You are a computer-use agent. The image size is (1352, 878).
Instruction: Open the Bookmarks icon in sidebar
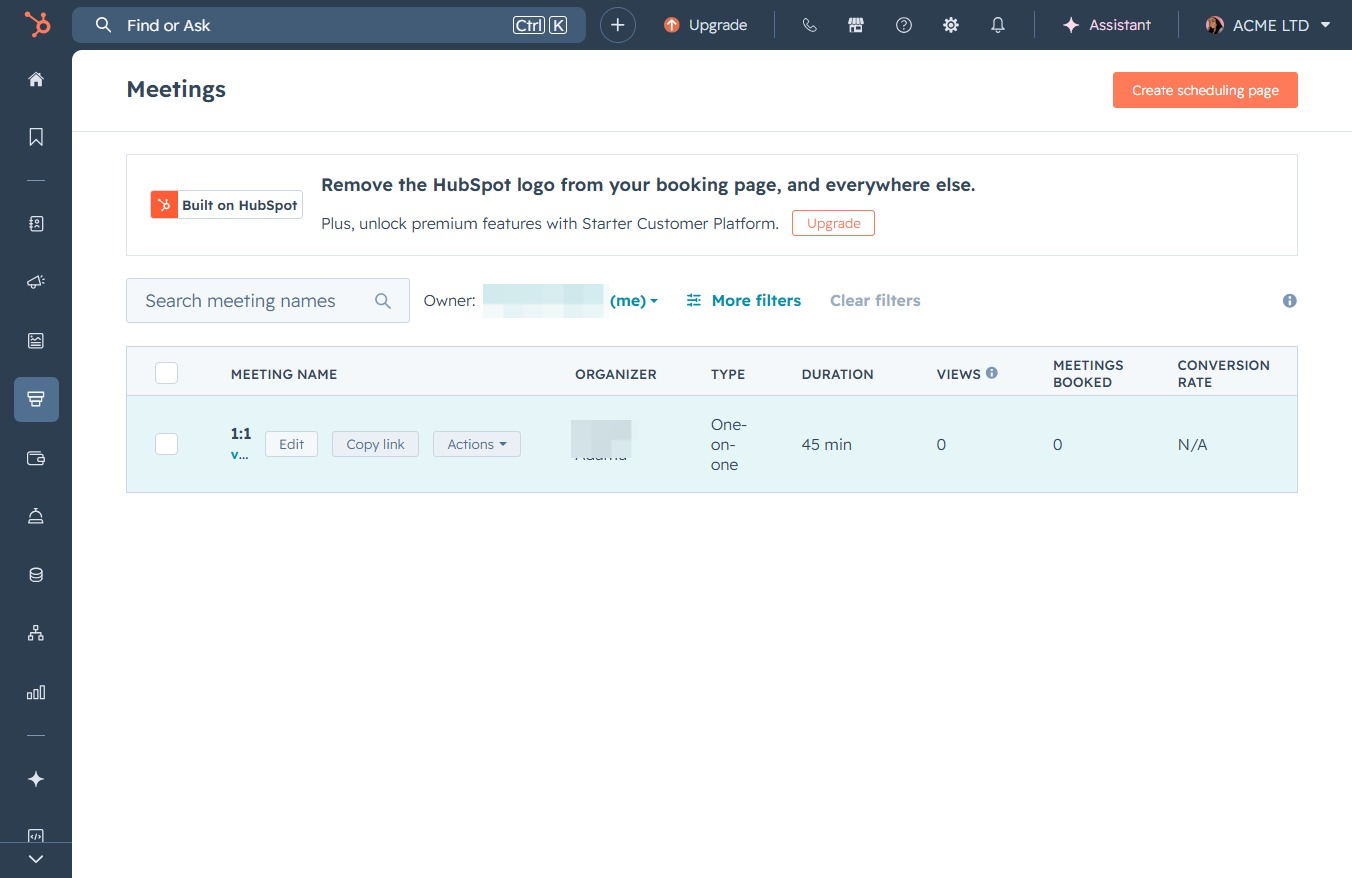pyautogui.click(x=36, y=137)
